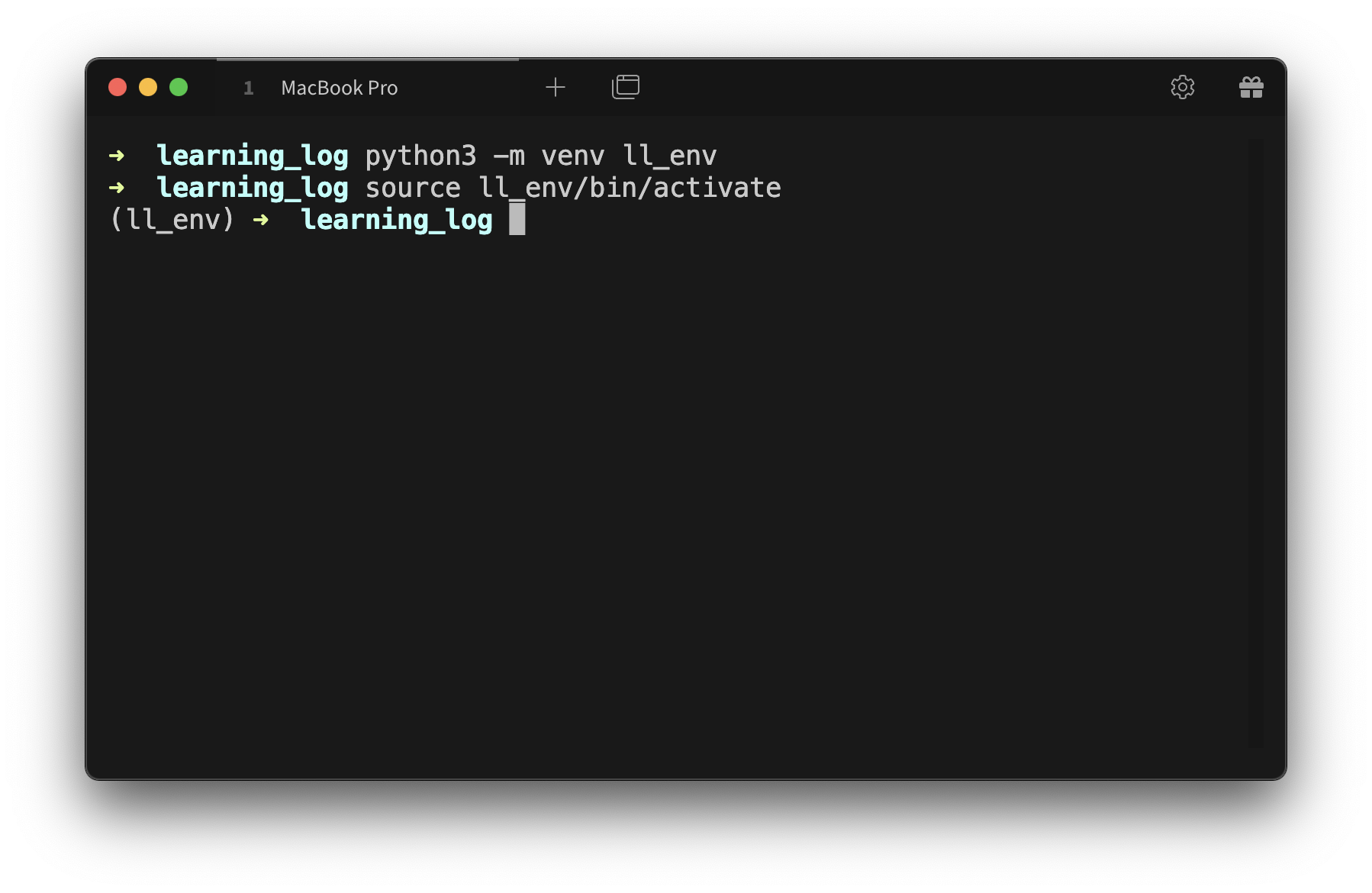Viewport: 1372px width, 893px height.
Task: Click the gift box icon
Action: coord(1251,87)
